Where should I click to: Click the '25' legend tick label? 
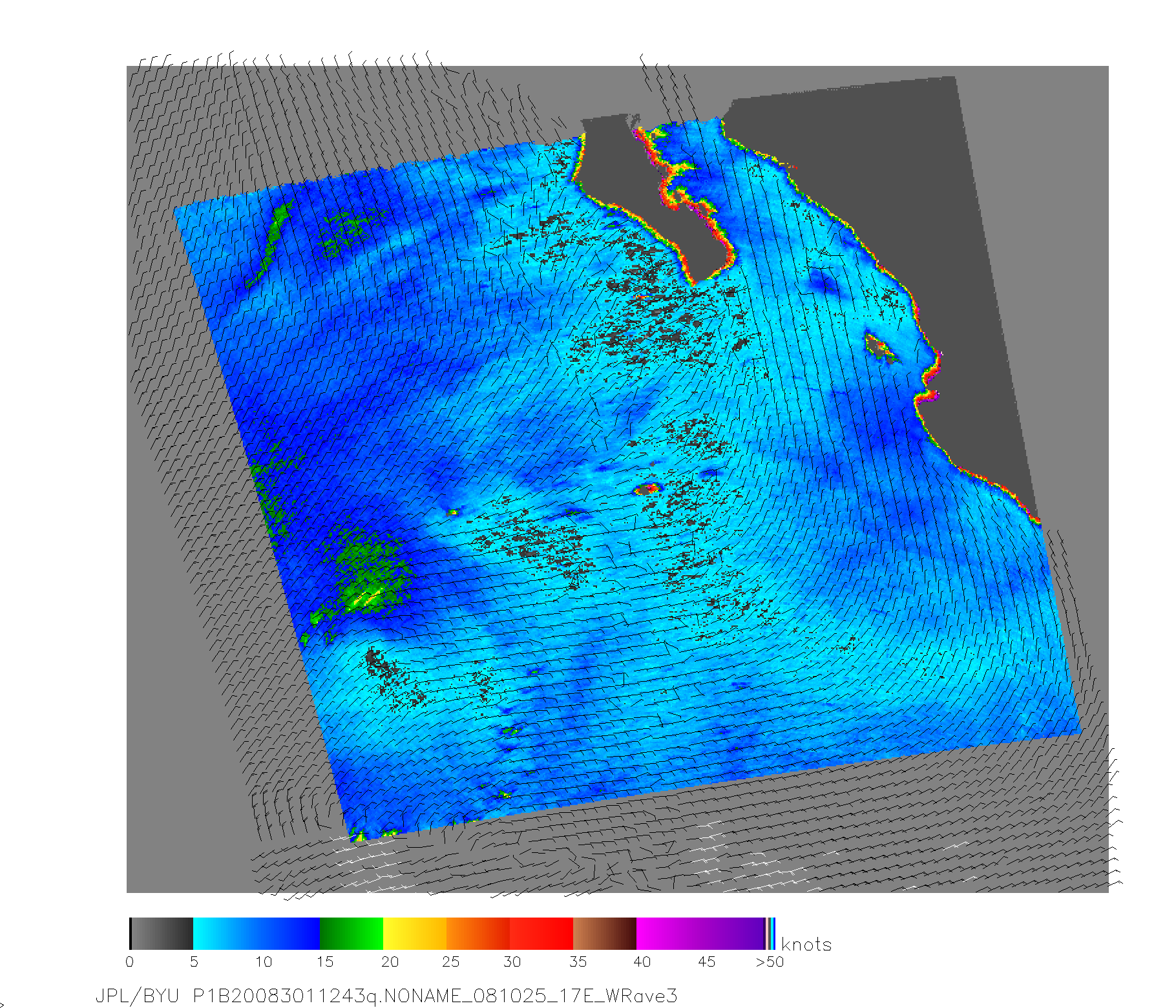click(x=450, y=962)
